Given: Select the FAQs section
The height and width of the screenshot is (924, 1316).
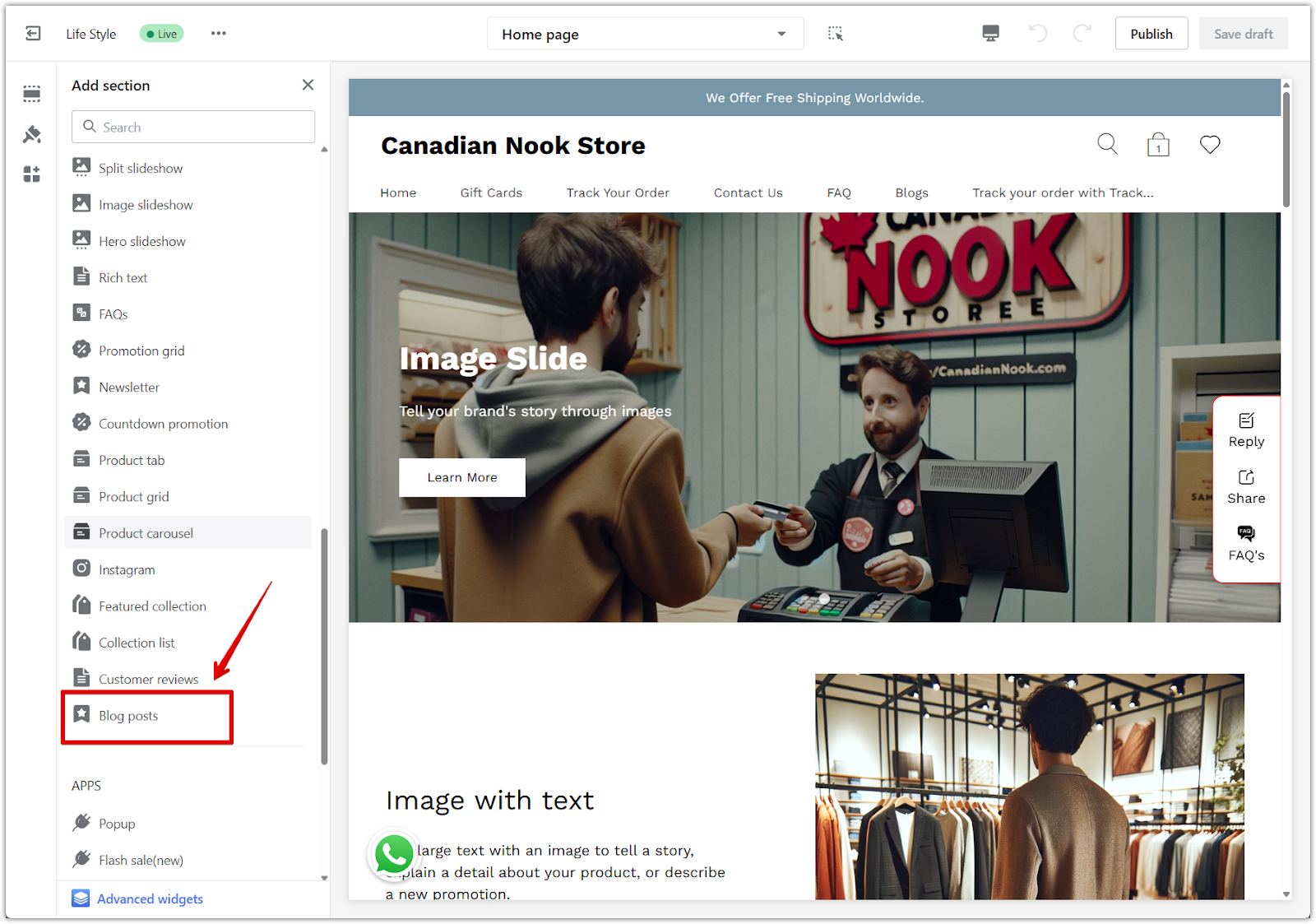Looking at the screenshot, I should (188, 313).
